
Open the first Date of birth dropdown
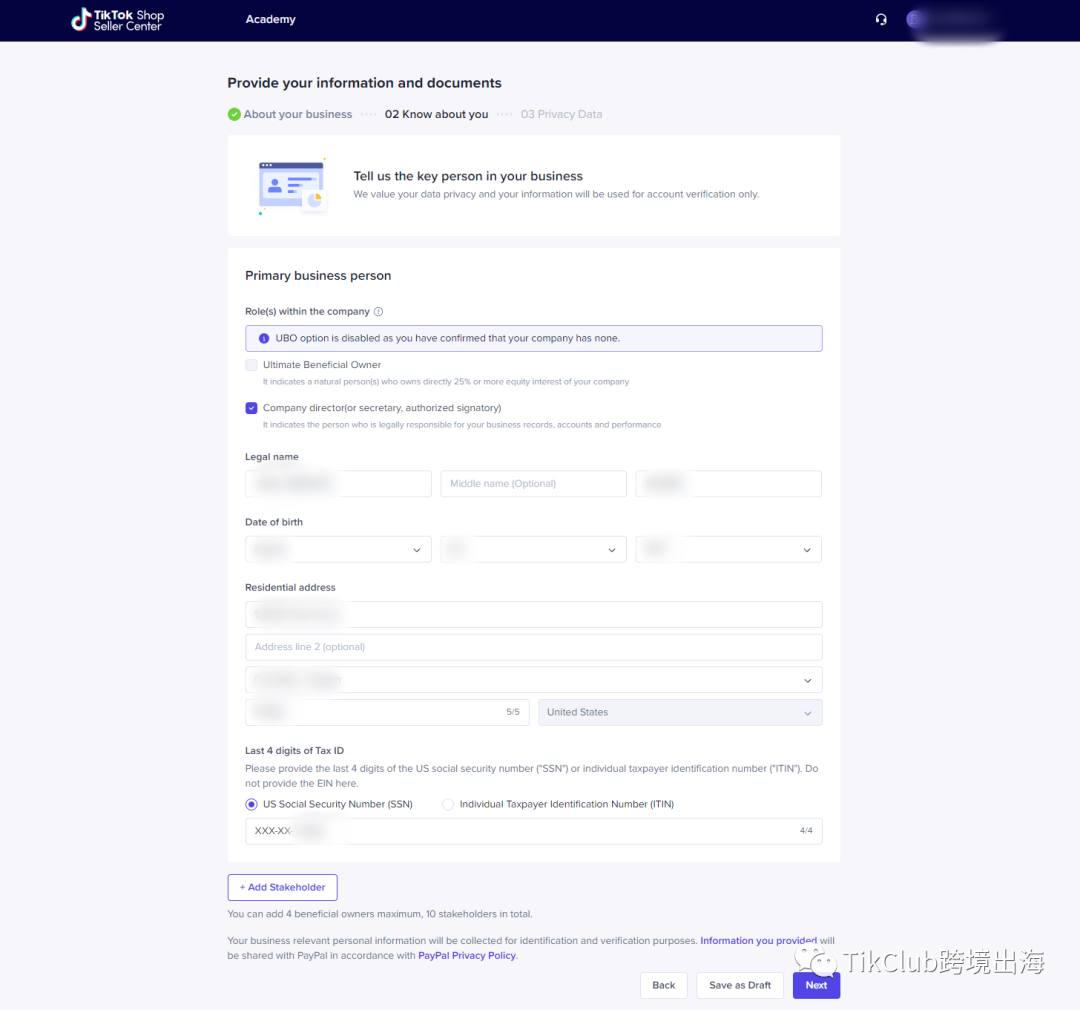338,549
